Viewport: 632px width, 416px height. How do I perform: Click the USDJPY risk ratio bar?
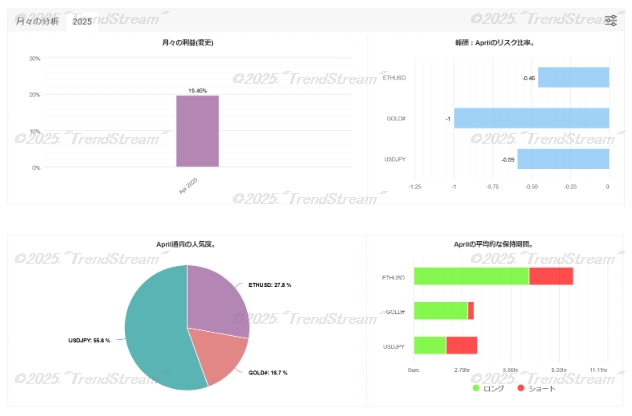tap(563, 159)
